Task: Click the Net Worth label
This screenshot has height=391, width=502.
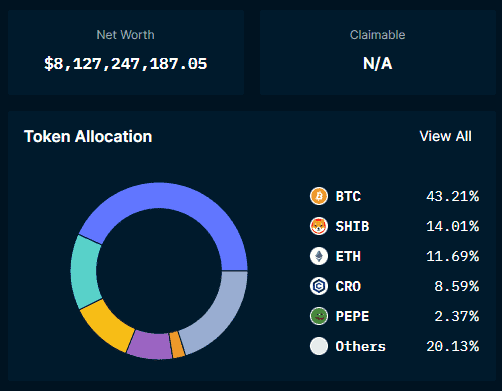Action: [125, 35]
